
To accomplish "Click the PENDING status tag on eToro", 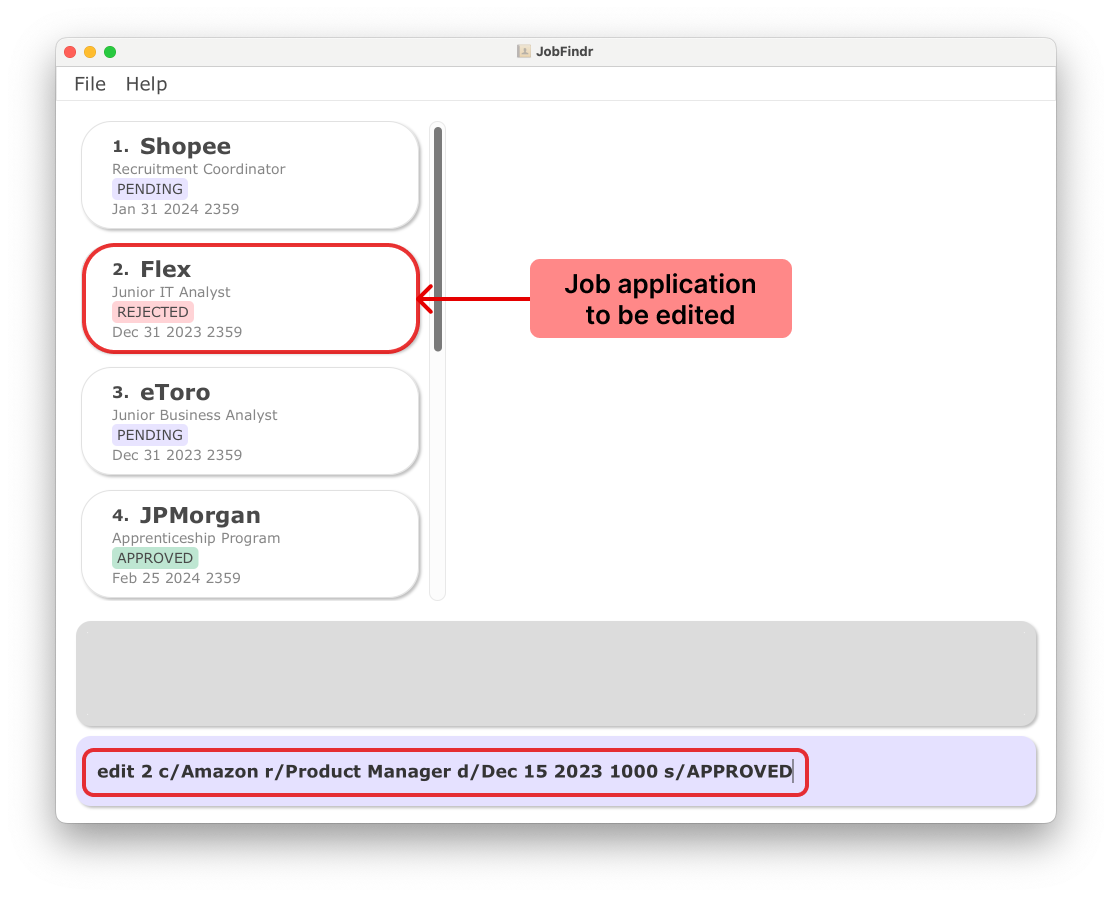I will coord(150,435).
